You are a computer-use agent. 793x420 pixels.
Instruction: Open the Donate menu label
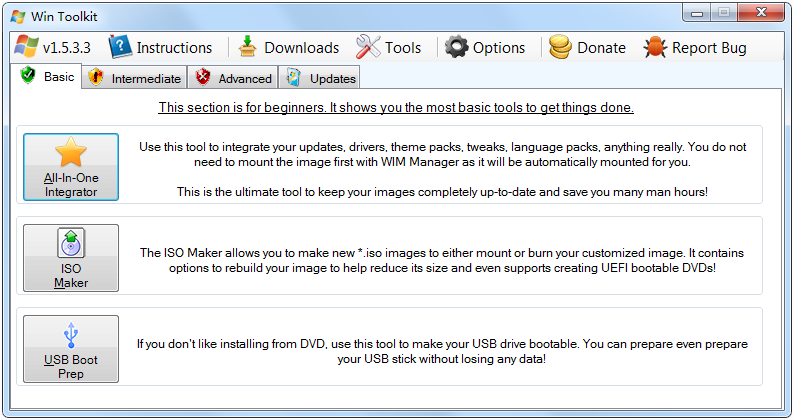point(601,48)
